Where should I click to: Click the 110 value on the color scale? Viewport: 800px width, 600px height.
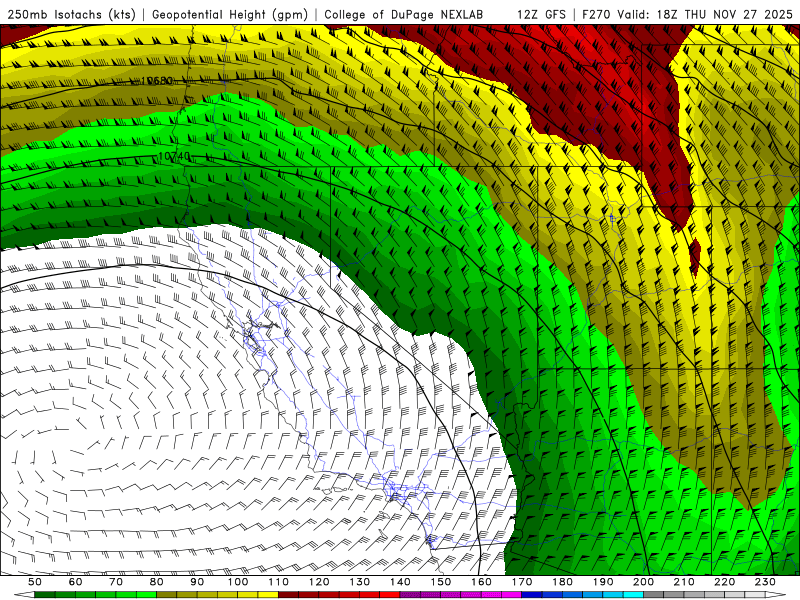coord(279,582)
